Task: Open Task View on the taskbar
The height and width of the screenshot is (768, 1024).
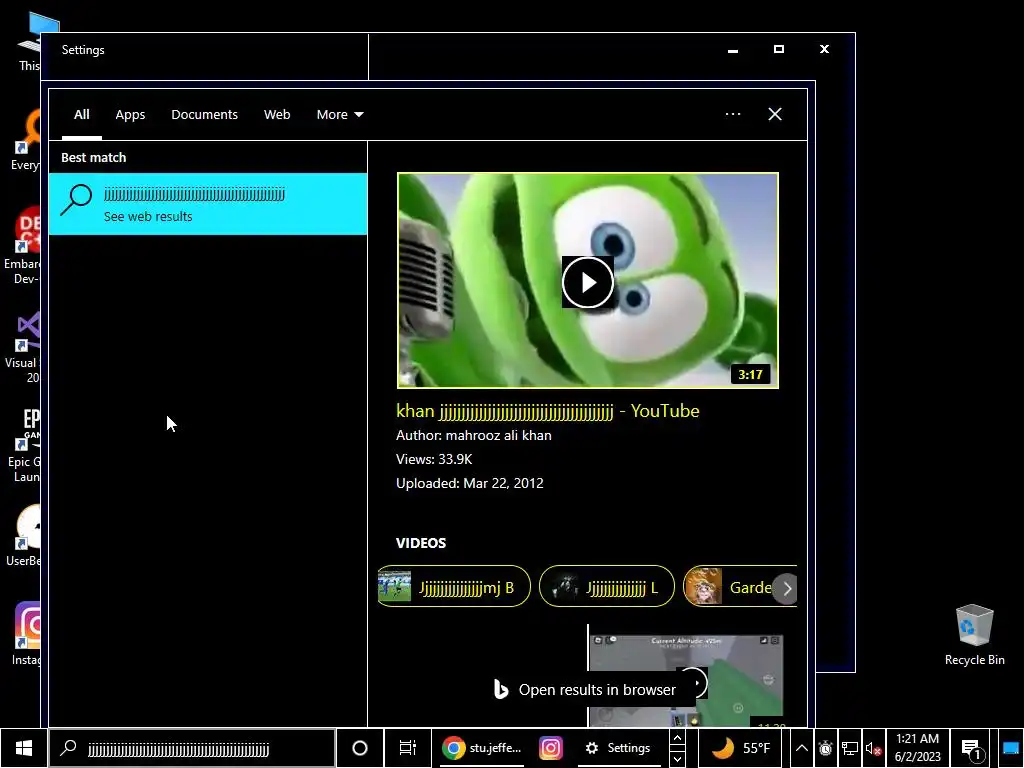Action: coord(408,748)
